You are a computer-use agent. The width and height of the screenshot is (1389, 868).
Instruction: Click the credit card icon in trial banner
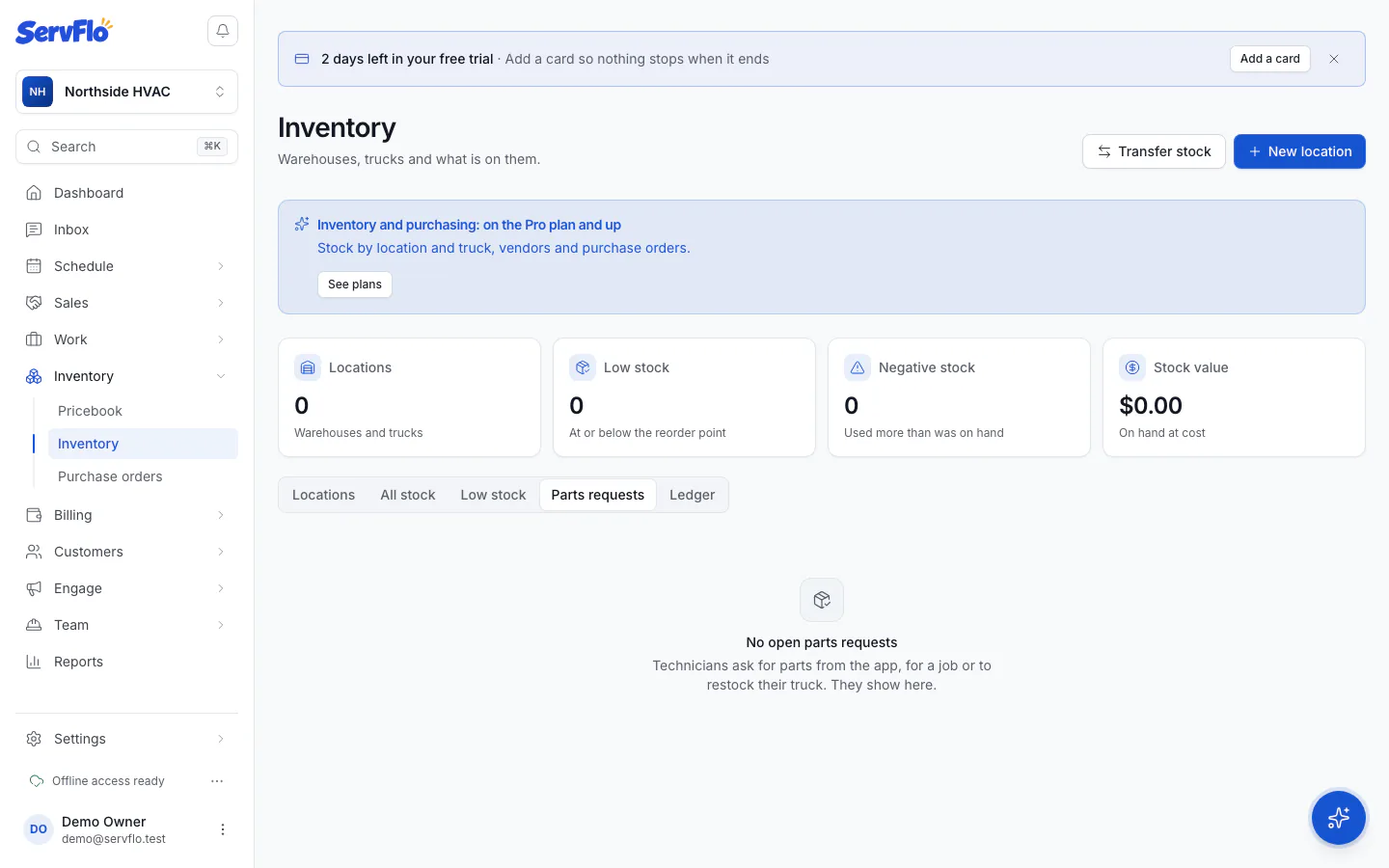pyautogui.click(x=302, y=59)
